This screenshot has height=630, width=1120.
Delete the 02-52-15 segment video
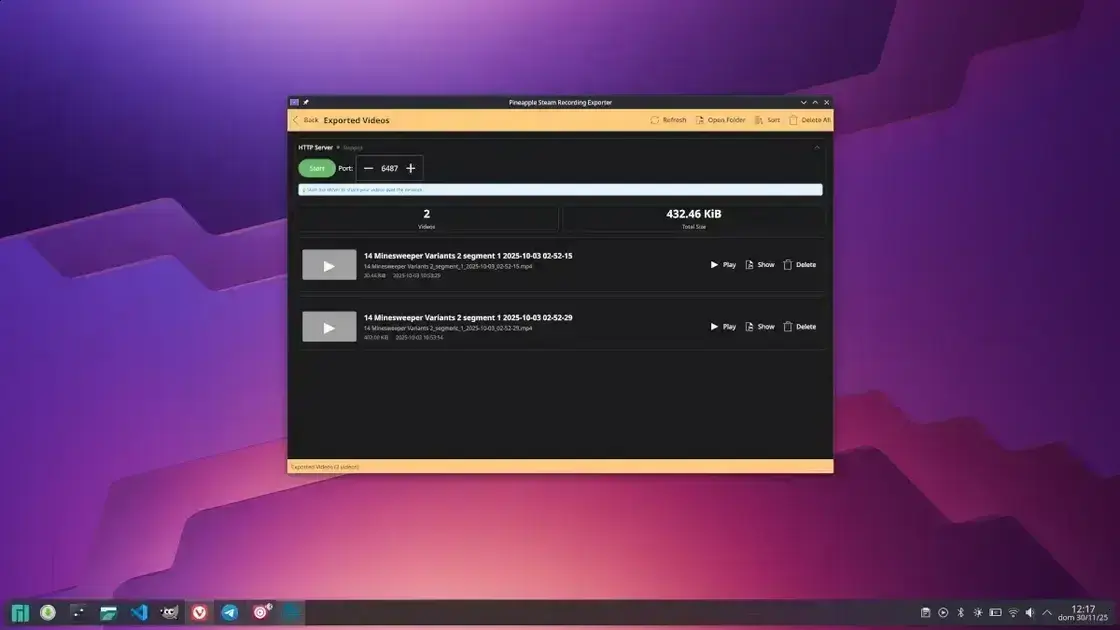click(799, 265)
